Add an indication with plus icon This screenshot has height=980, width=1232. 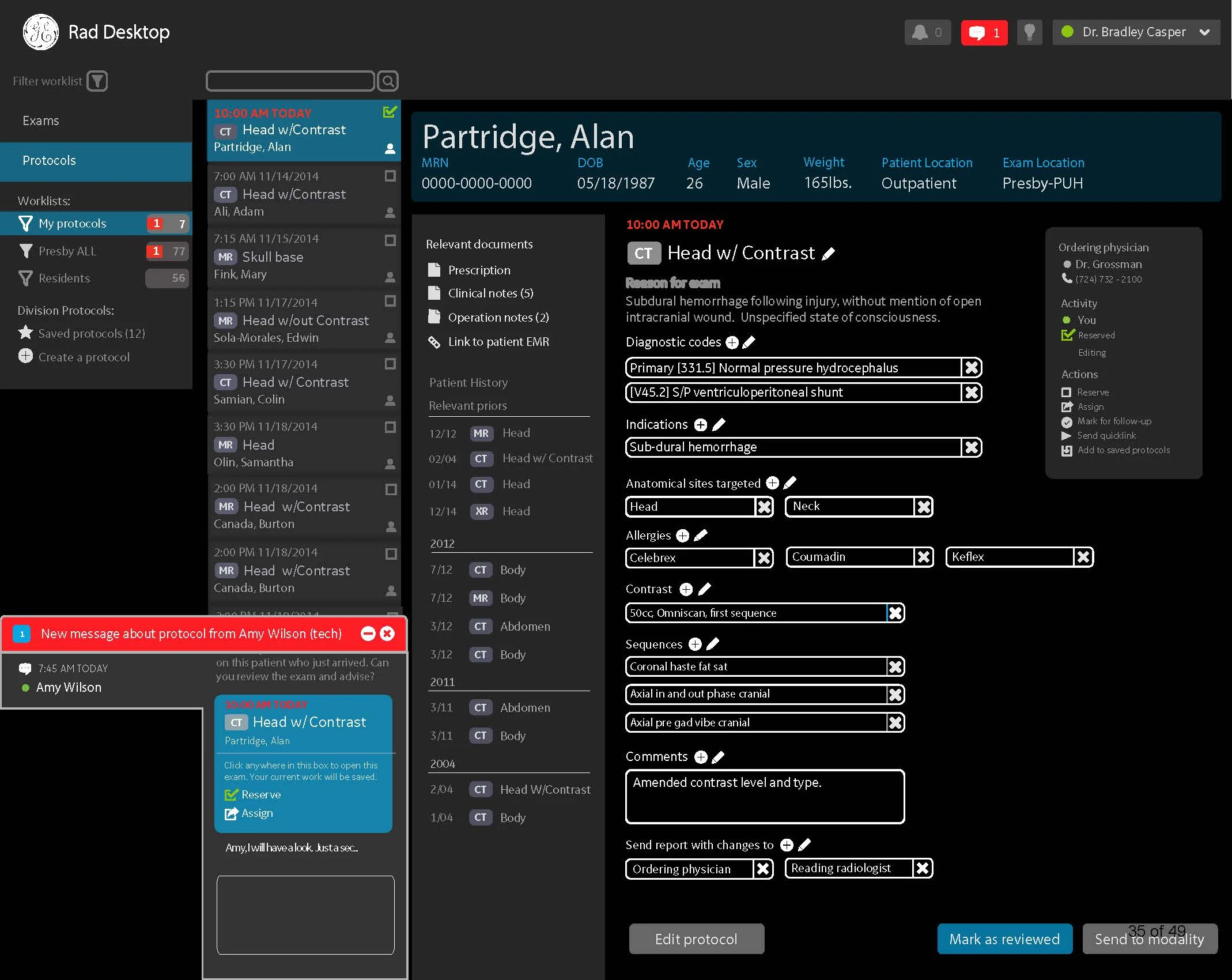click(701, 425)
